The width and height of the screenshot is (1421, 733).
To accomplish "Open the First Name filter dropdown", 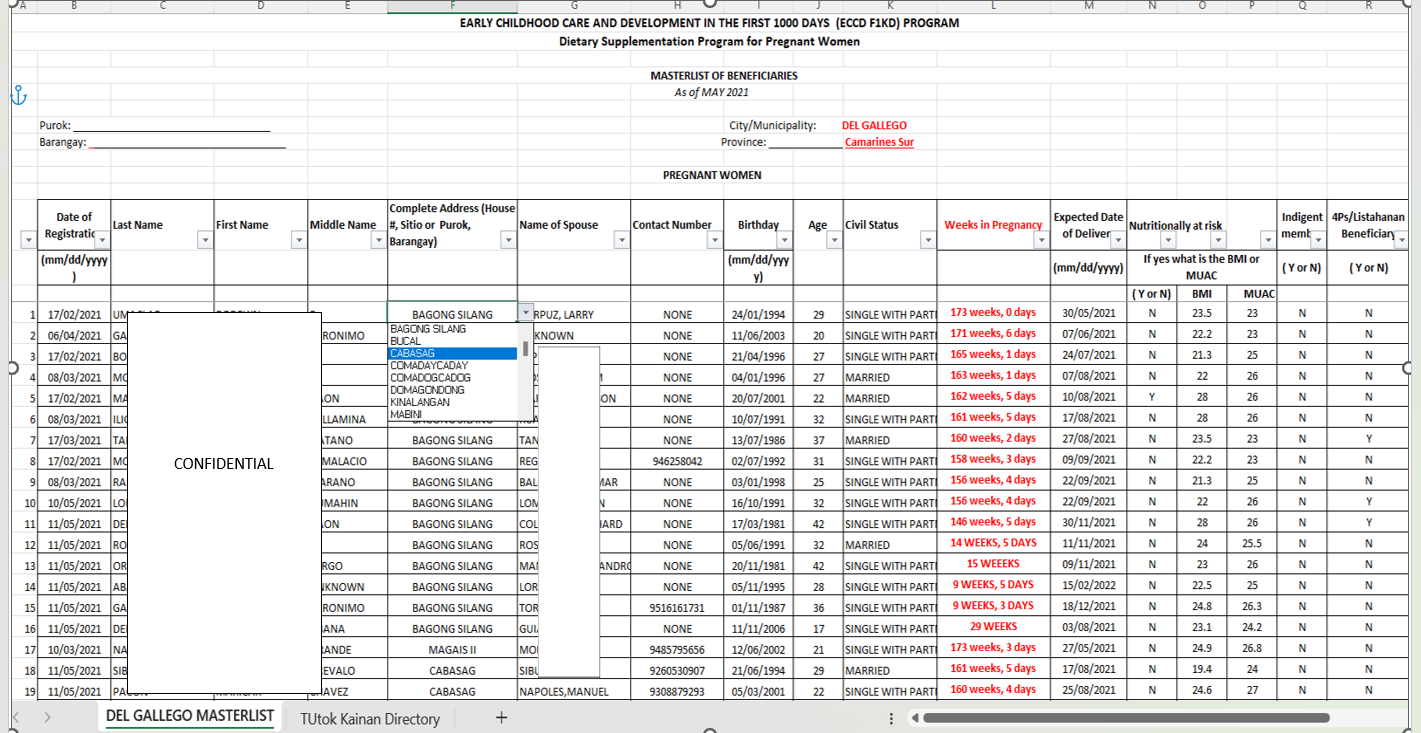I will [298, 241].
